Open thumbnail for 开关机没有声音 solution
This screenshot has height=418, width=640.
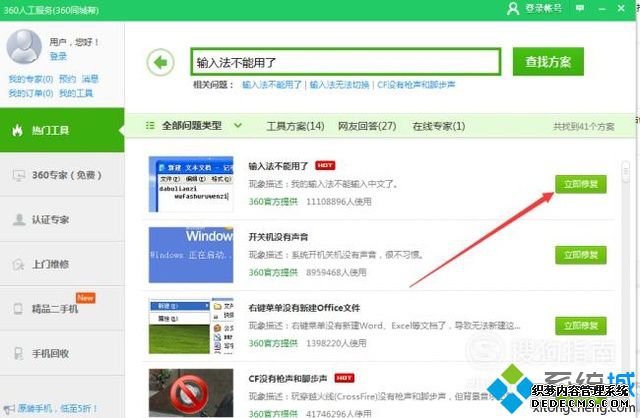click(191, 255)
